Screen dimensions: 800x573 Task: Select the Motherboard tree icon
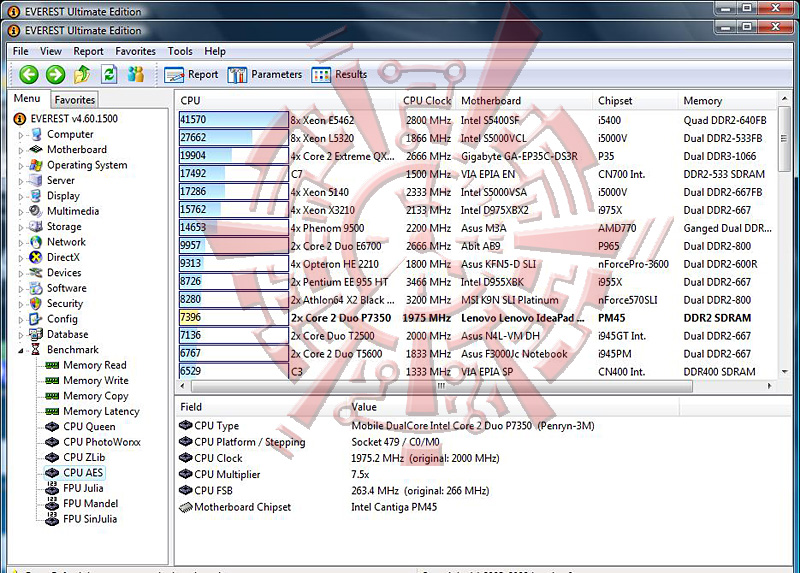[36, 150]
